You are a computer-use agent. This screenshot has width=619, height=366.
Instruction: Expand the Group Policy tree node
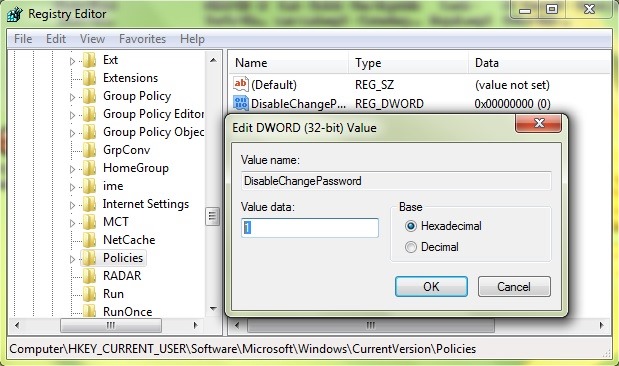[x=72, y=97]
